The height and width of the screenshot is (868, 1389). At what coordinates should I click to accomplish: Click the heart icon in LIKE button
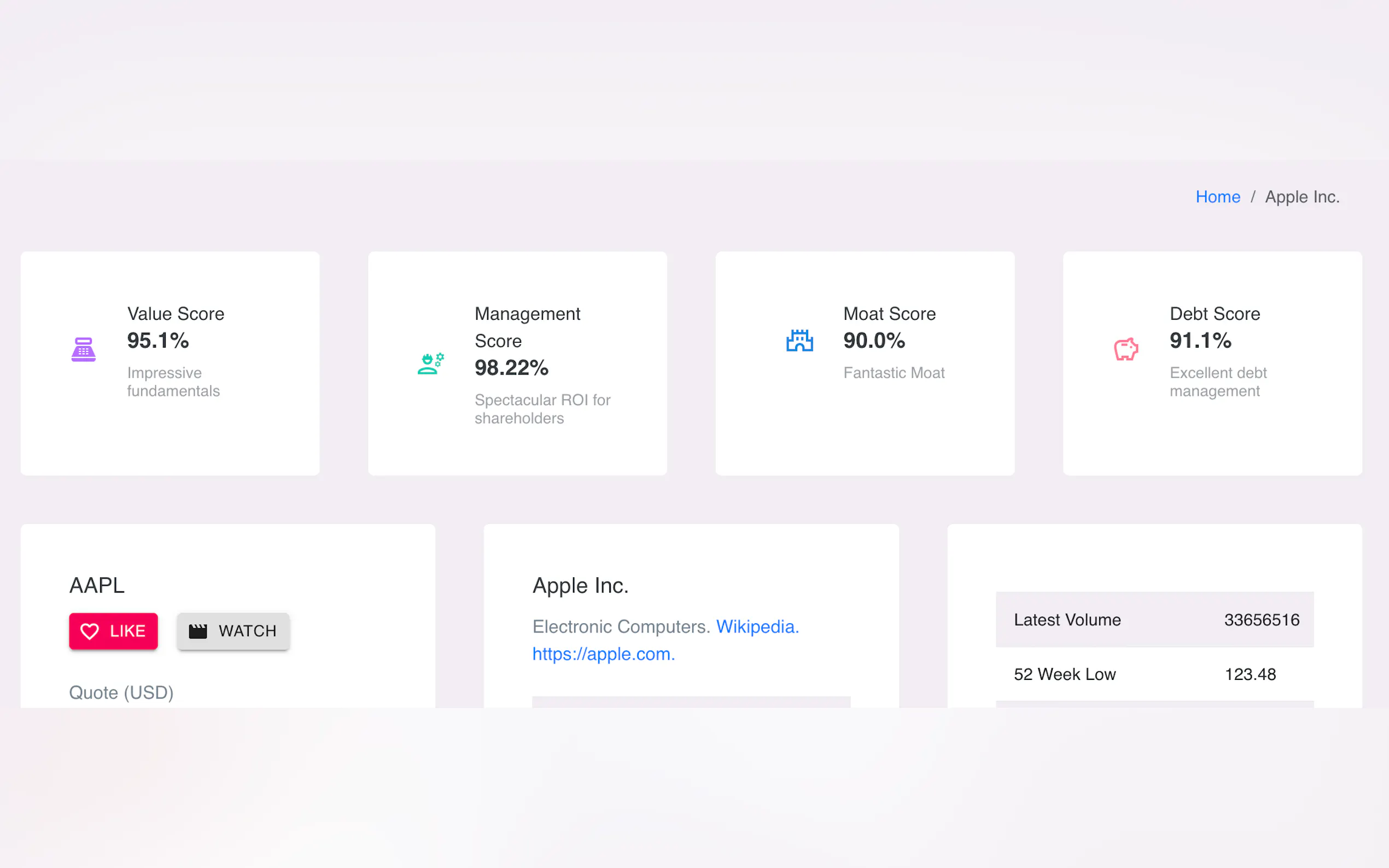point(90,631)
